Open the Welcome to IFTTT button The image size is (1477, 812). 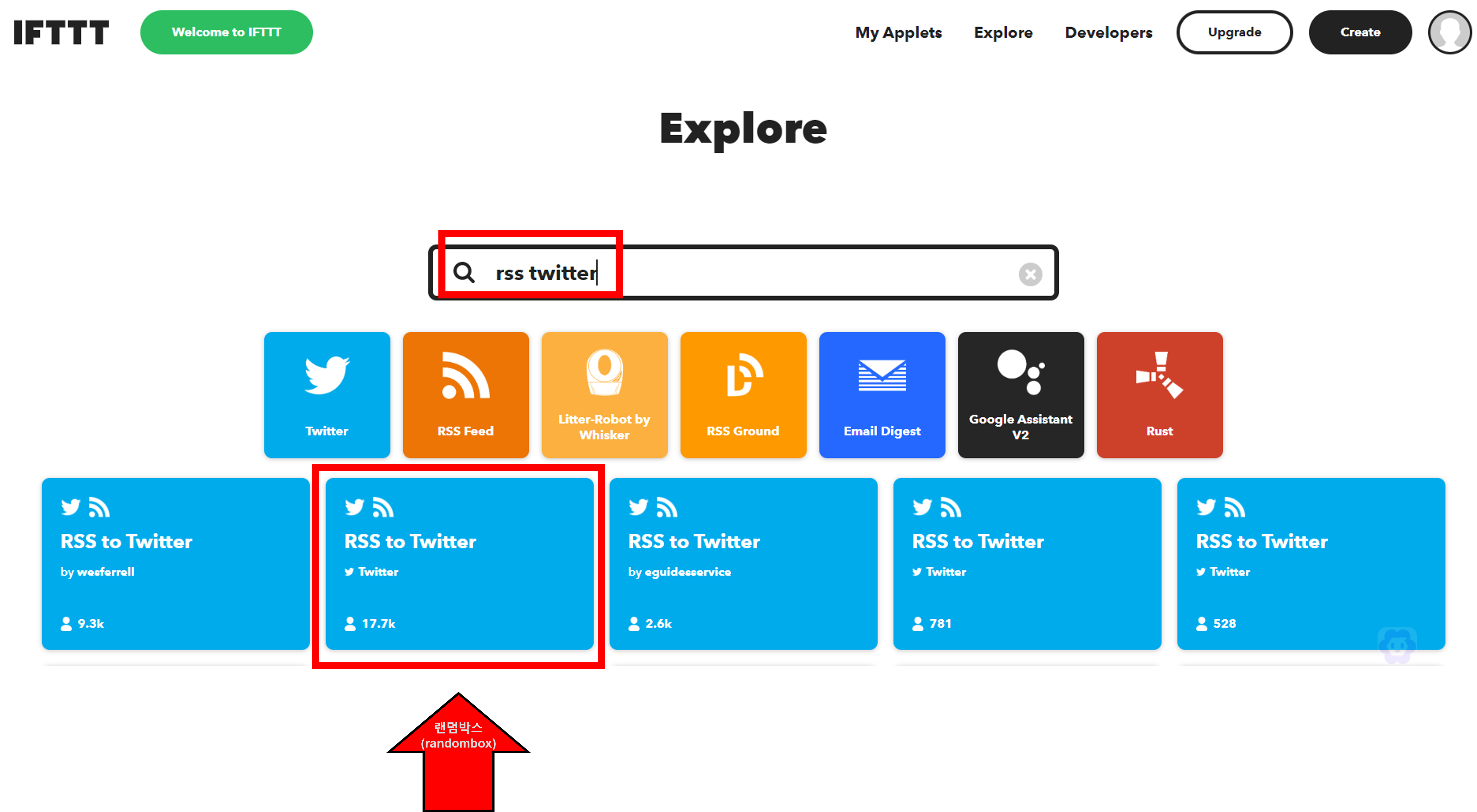227,32
